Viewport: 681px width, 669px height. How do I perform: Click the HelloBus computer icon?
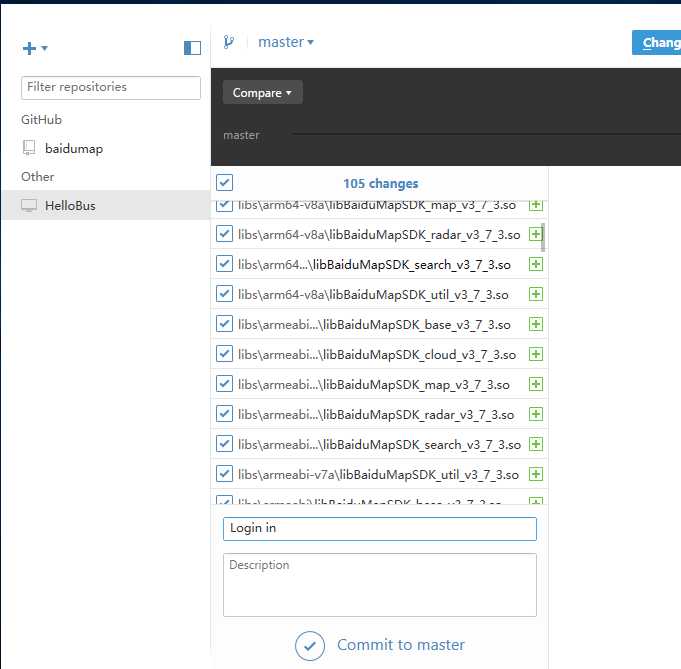(x=29, y=205)
